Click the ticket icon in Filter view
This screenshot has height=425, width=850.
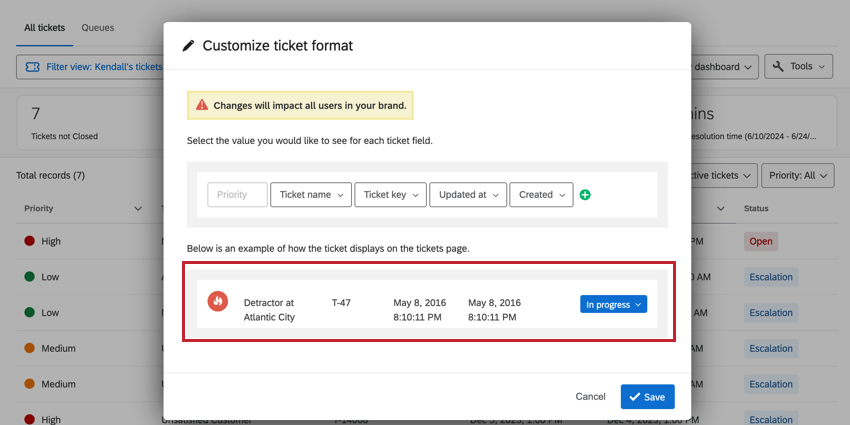click(33, 67)
